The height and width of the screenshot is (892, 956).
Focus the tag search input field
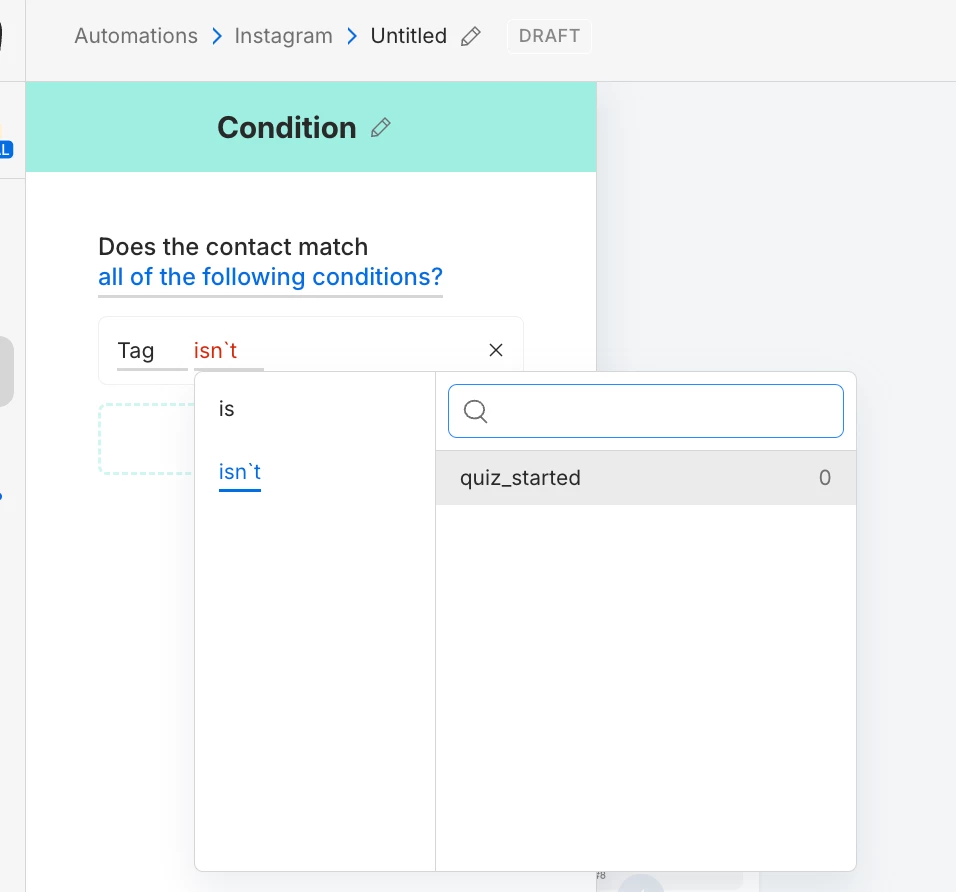click(x=660, y=411)
